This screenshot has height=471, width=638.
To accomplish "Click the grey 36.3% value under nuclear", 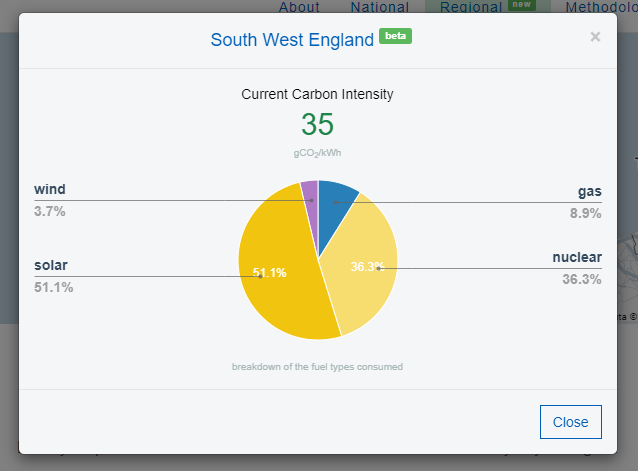I will point(582,279).
